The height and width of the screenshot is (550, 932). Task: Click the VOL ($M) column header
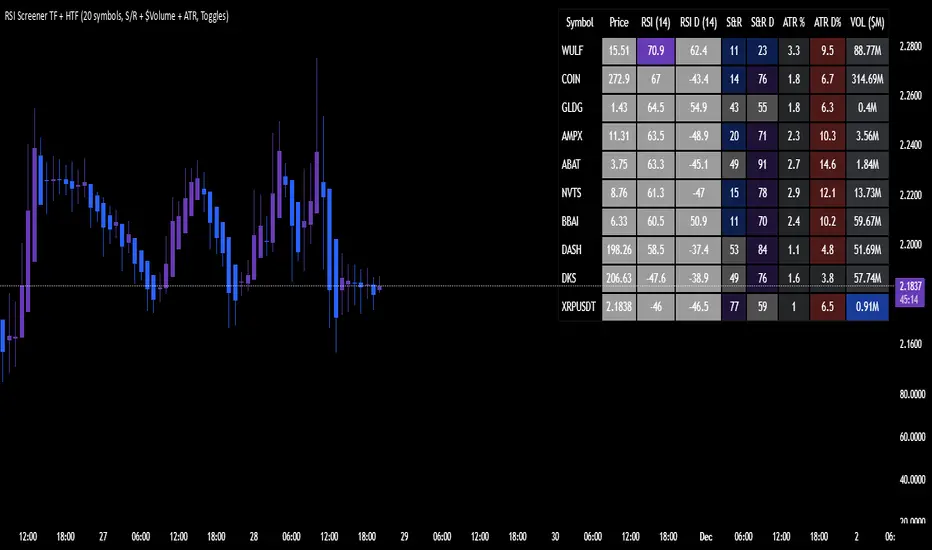tap(867, 23)
